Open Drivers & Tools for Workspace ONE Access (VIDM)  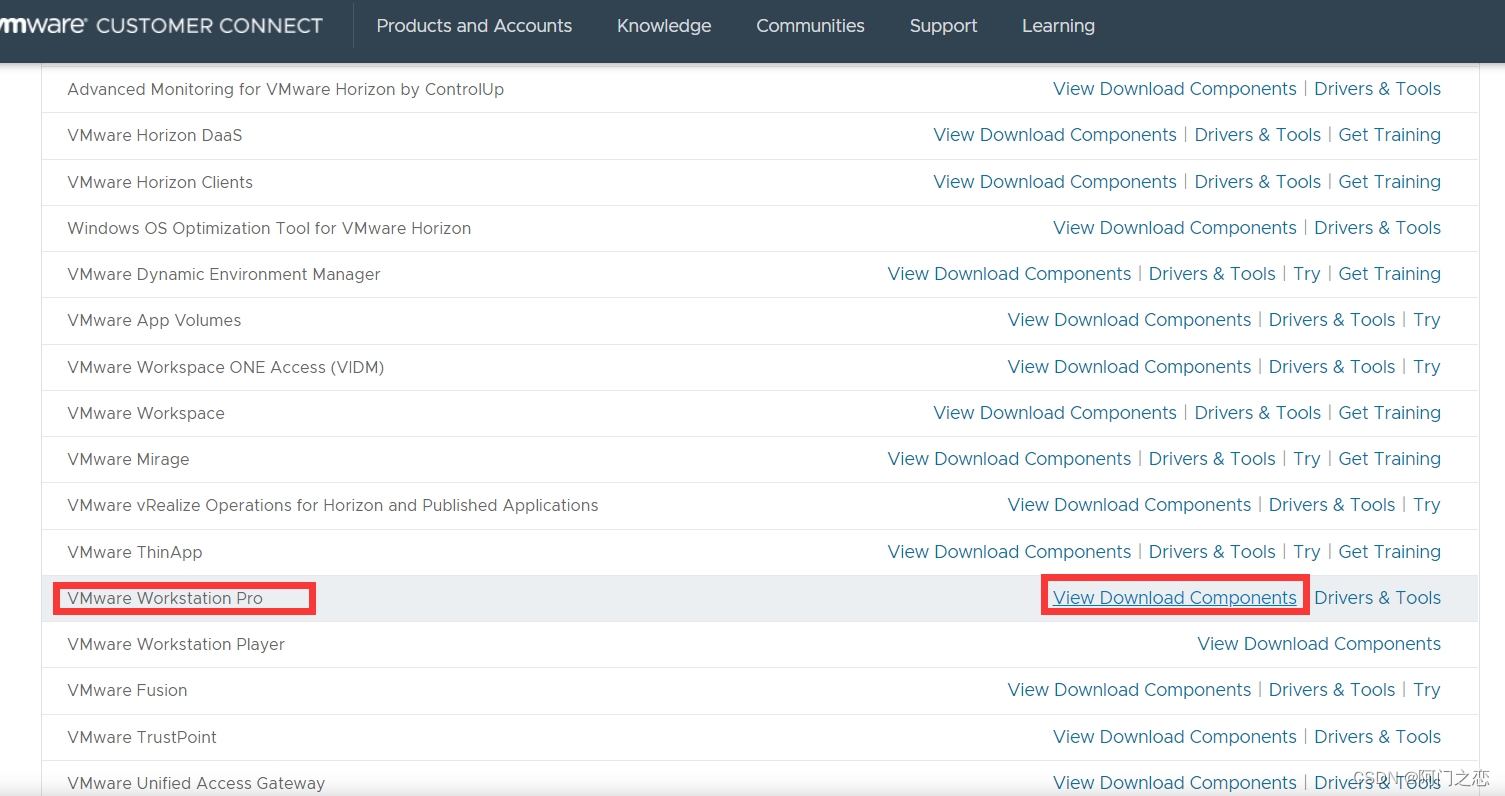tap(1332, 367)
